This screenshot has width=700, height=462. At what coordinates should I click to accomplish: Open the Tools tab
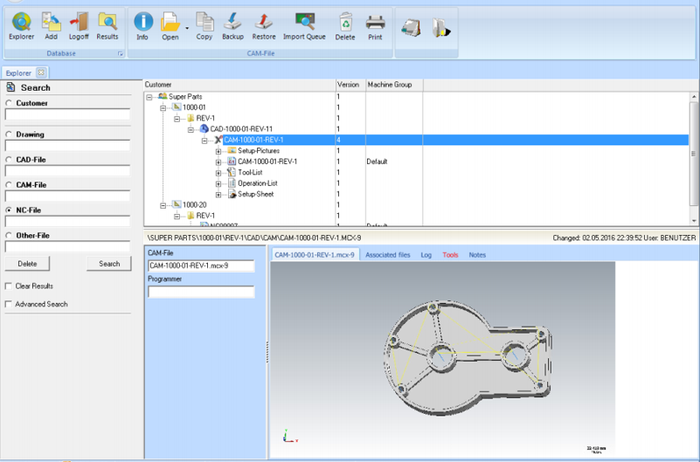tap(450, 255)
